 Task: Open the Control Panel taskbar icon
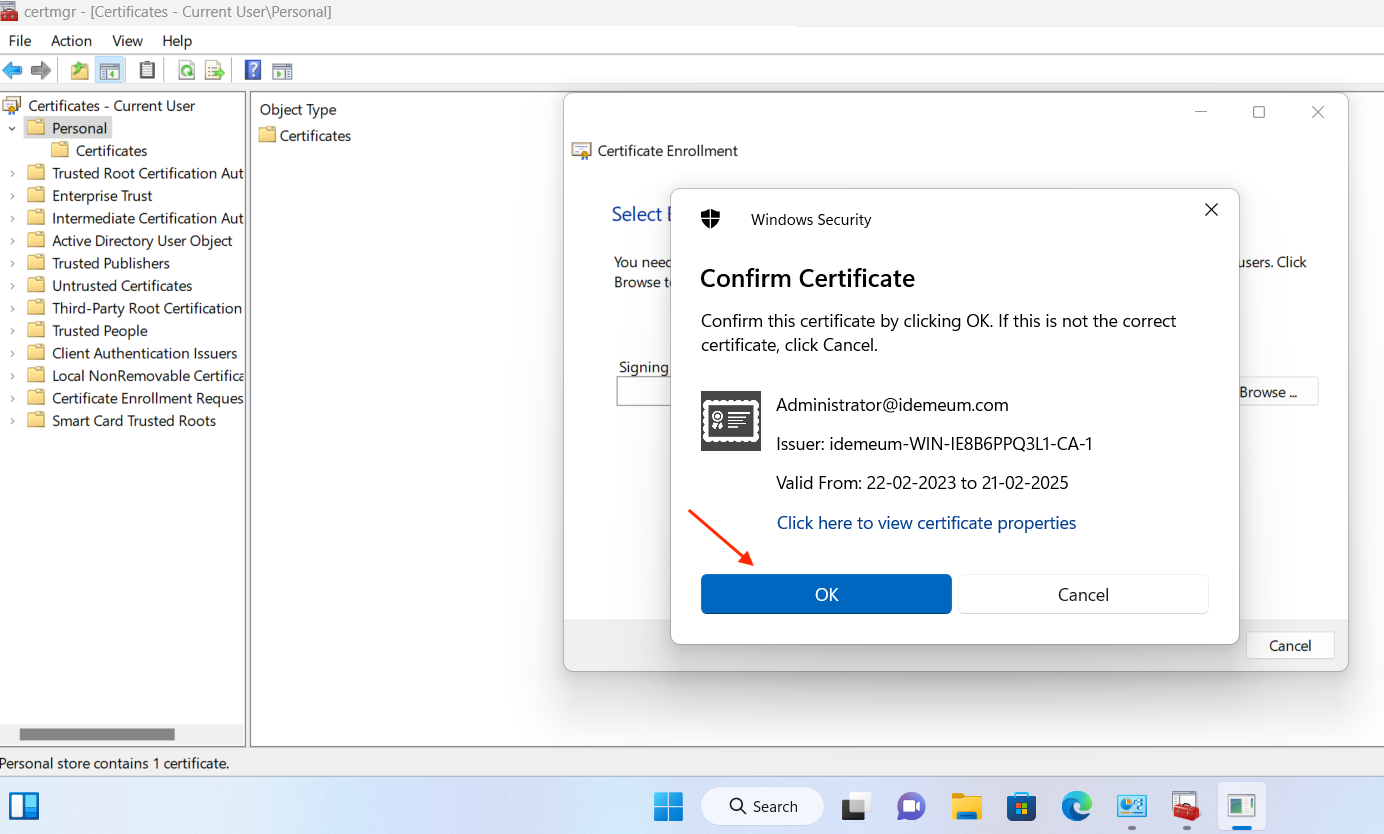[1131, 806]
